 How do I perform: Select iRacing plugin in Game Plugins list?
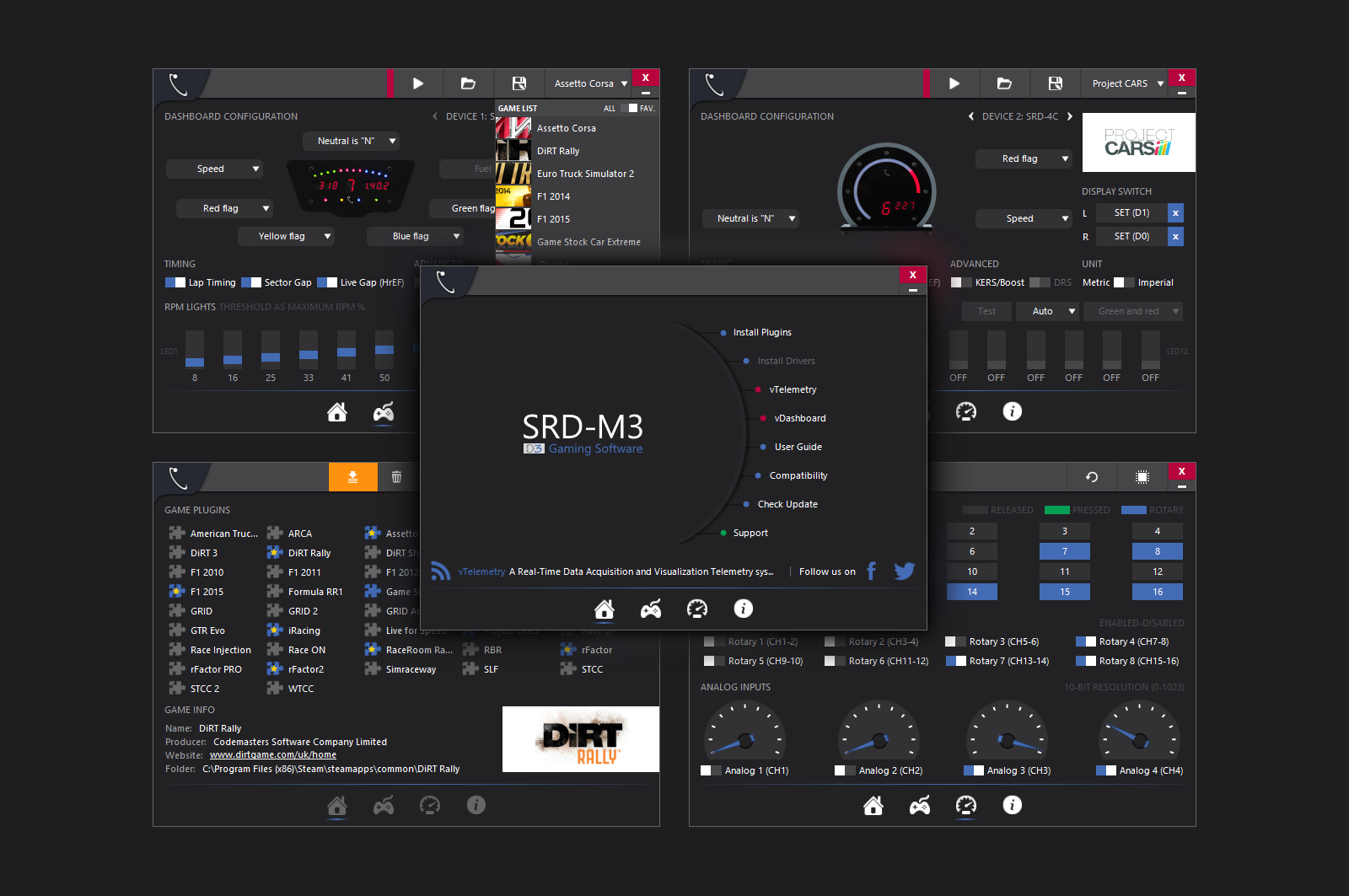click(x=295, y=630)
